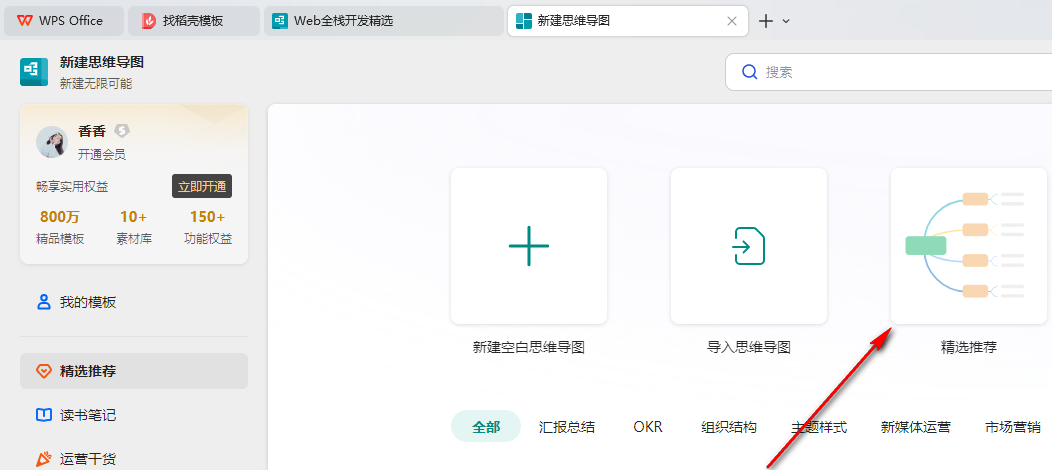The image size is (1052, 470).
Task: Select the 市场营销 filter tab
Action: [x=1013, y=427]
